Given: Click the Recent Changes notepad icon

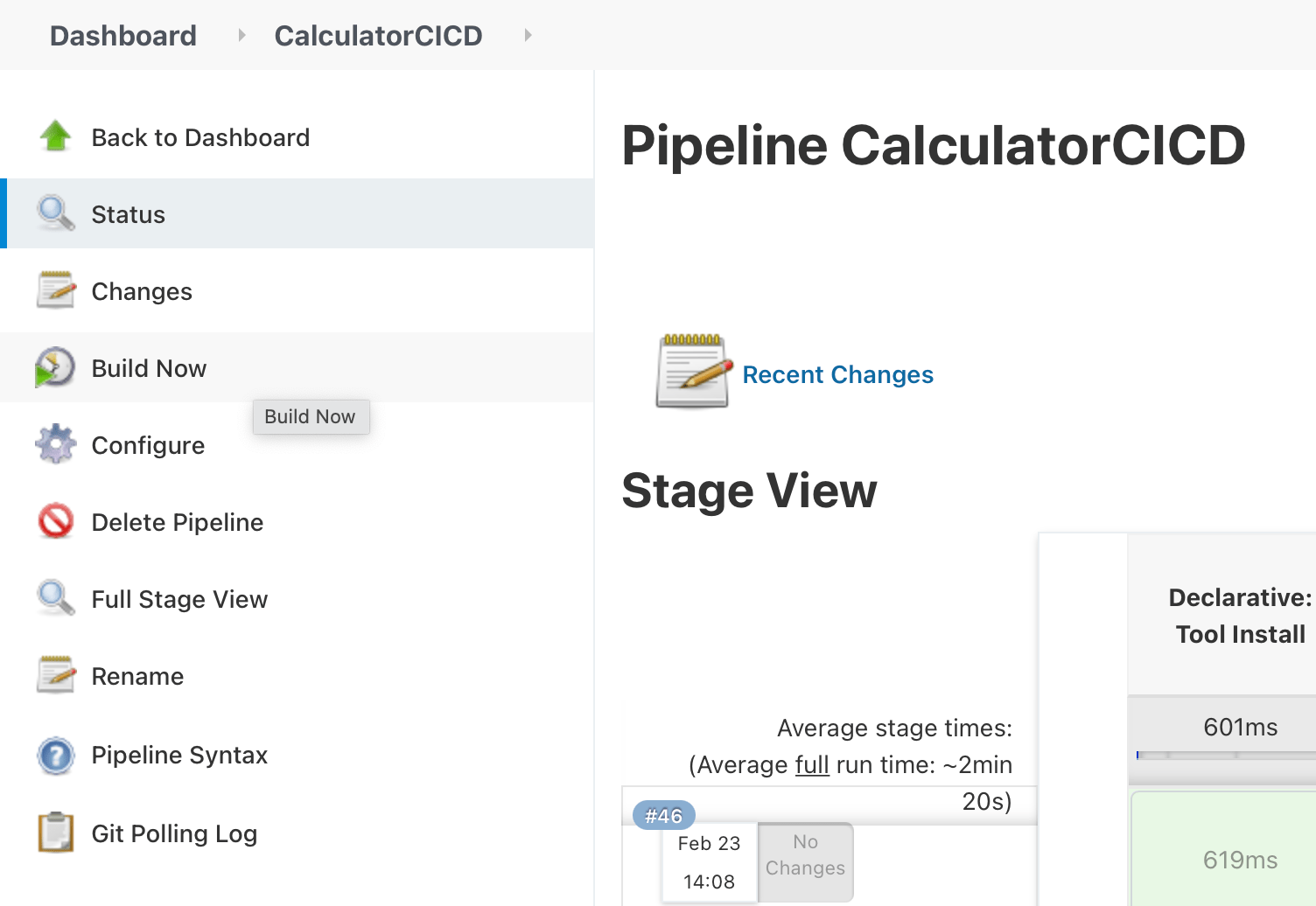Looking at the screenshot, I should 693,373.
